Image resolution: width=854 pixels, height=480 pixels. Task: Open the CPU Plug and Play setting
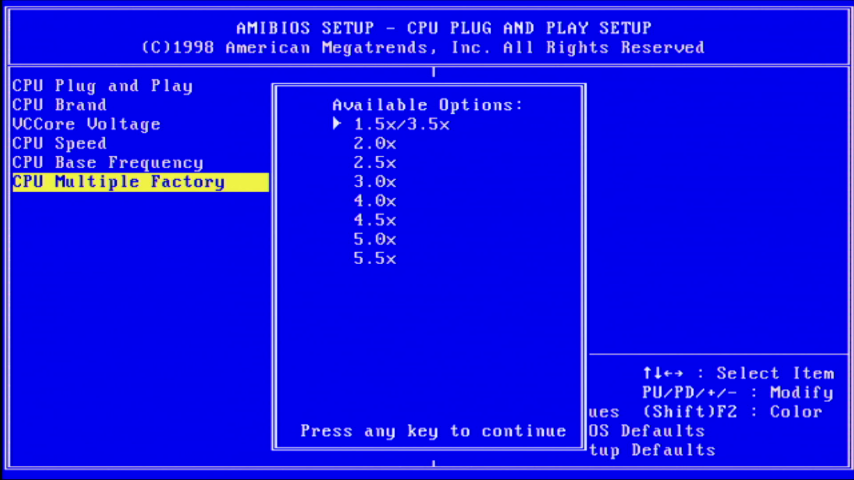click(102, 86)
